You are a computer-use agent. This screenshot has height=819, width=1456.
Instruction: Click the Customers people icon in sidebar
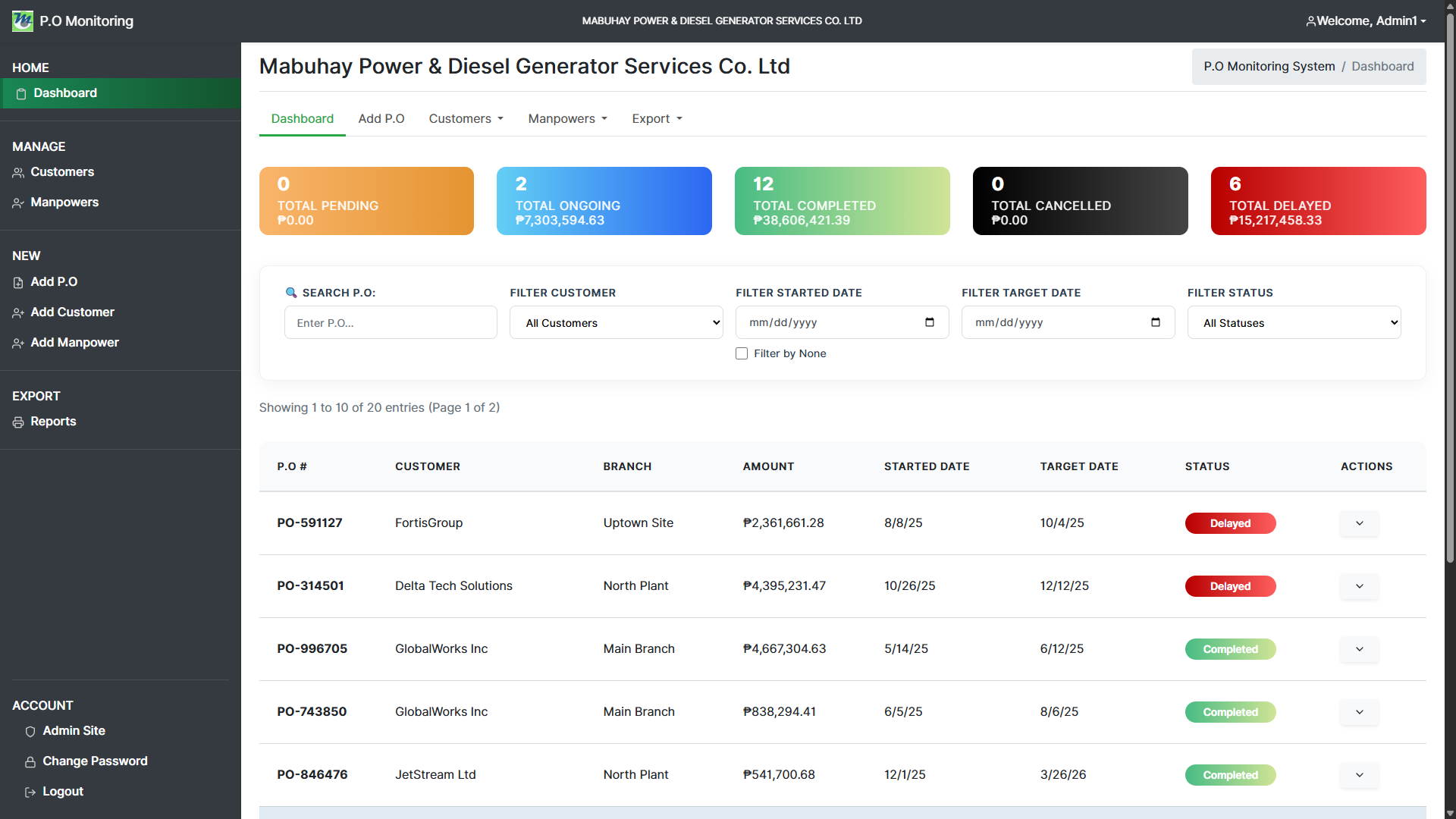[18, 173]
